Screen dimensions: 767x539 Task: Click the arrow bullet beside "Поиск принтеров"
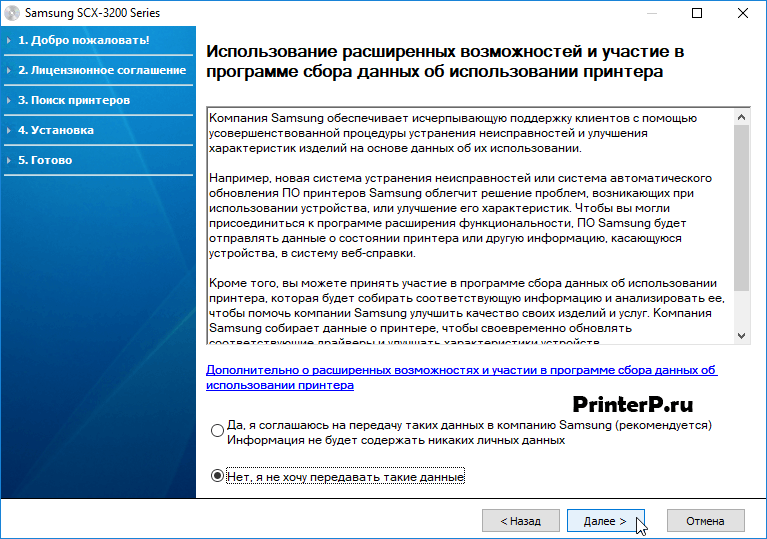(9, 101)
